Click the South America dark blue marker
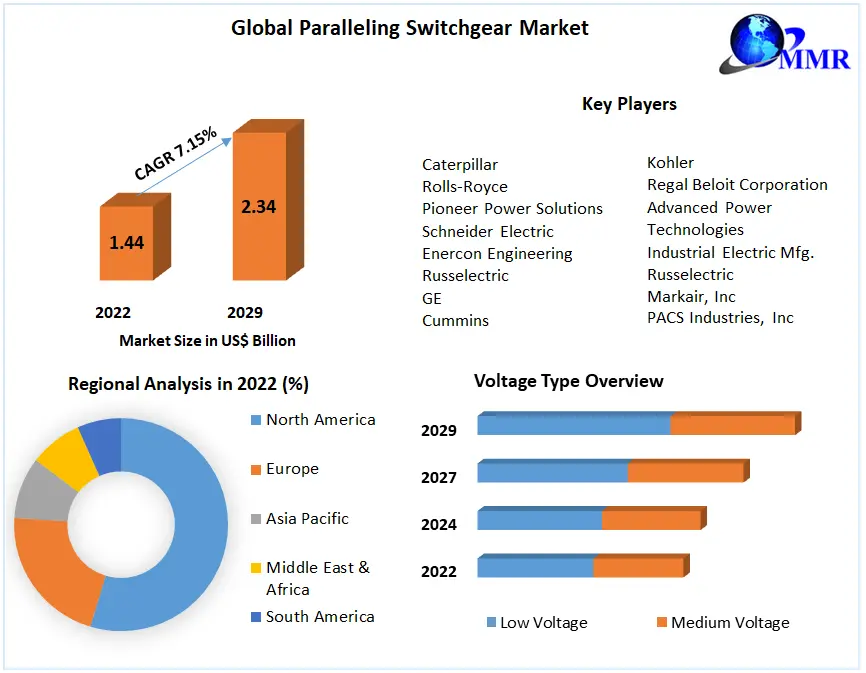Image resolution: width=866 pixels, height=673 pixels. pyautogui.click(x=254, y=617)
